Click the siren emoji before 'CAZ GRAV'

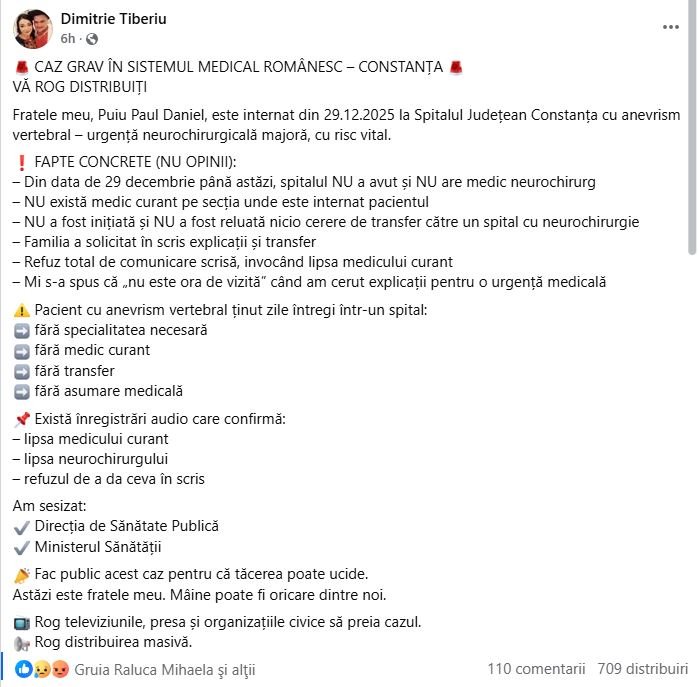click(22, 67)
